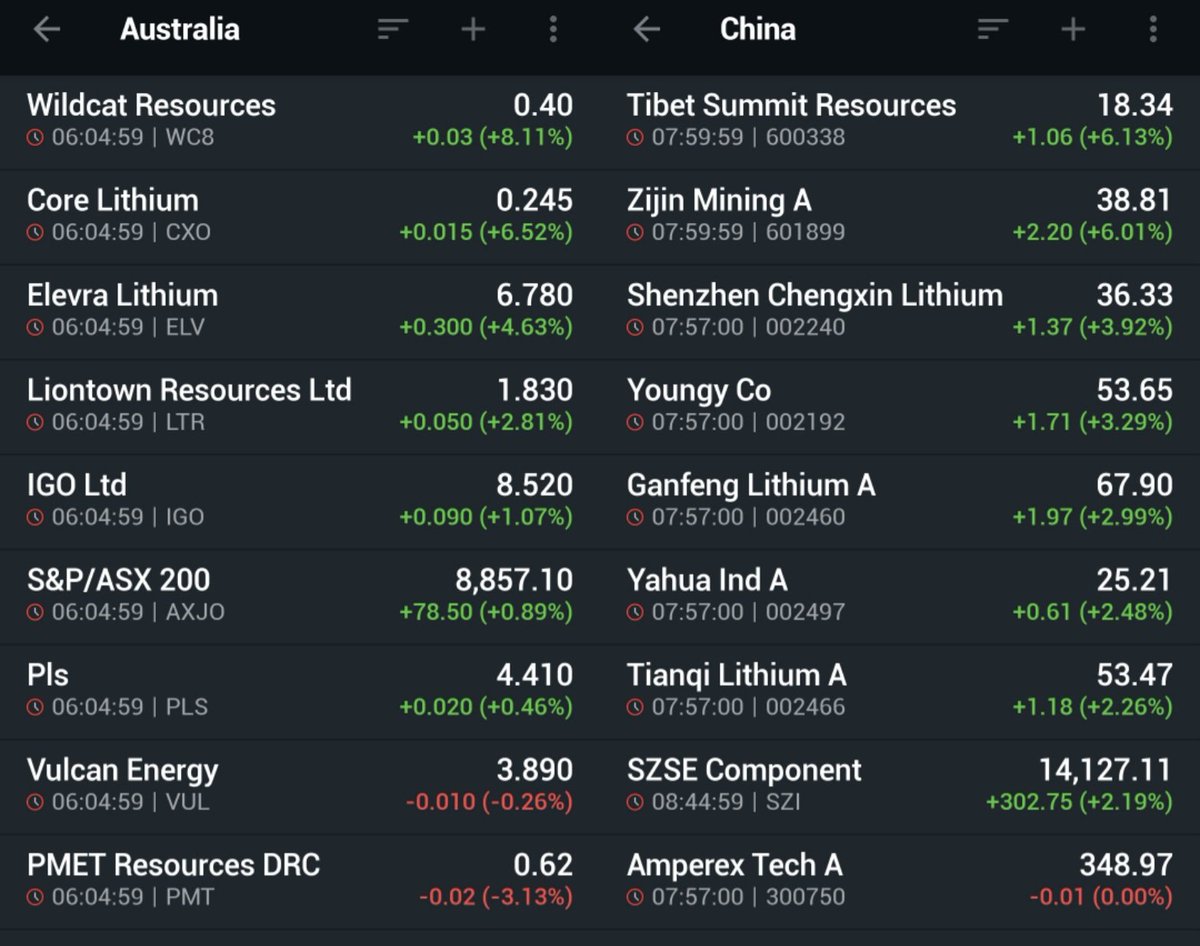The width and height of the screenshot is (1200, 946).
Task: Click Ganfeng Lithium price 67.90
Action: (x=1135, y=485)
